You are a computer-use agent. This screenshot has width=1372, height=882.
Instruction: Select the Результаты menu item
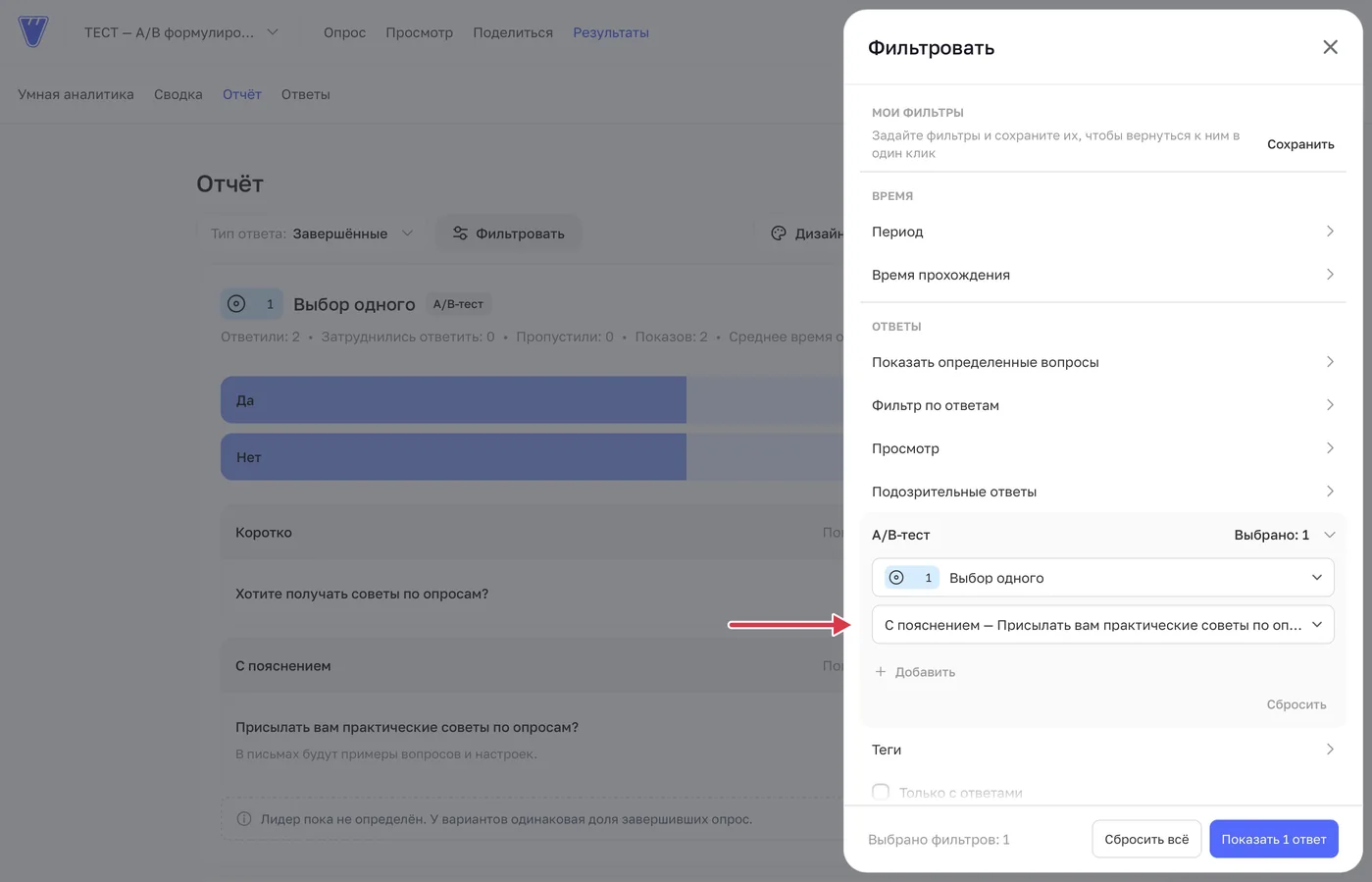coord(611,32)
